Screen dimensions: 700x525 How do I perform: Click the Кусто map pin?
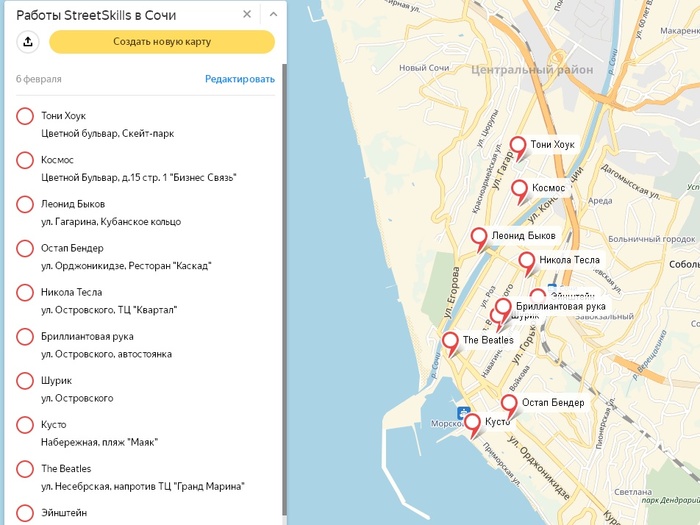472,425
